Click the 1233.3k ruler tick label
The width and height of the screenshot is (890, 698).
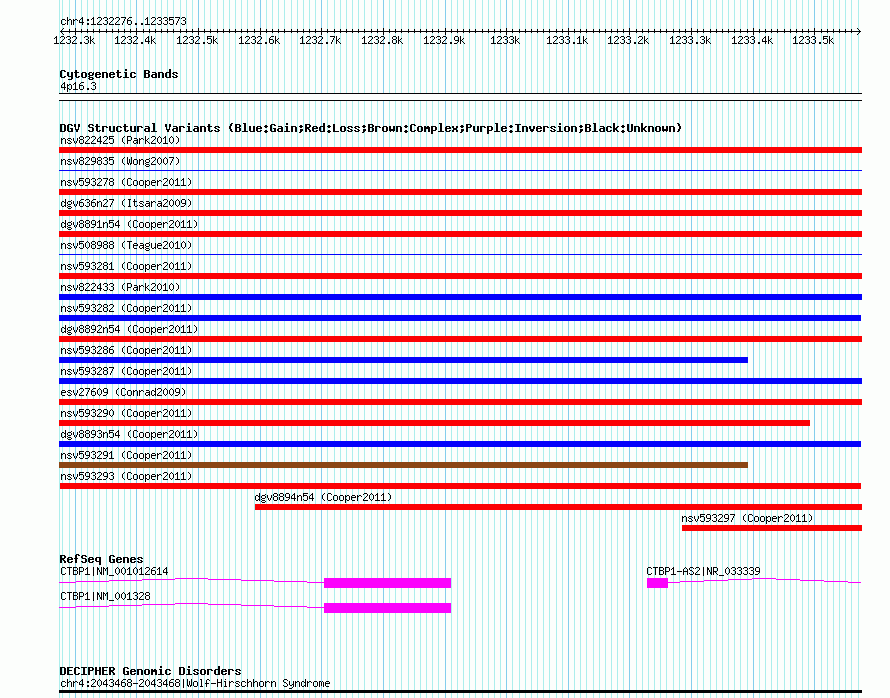[690, 40]
